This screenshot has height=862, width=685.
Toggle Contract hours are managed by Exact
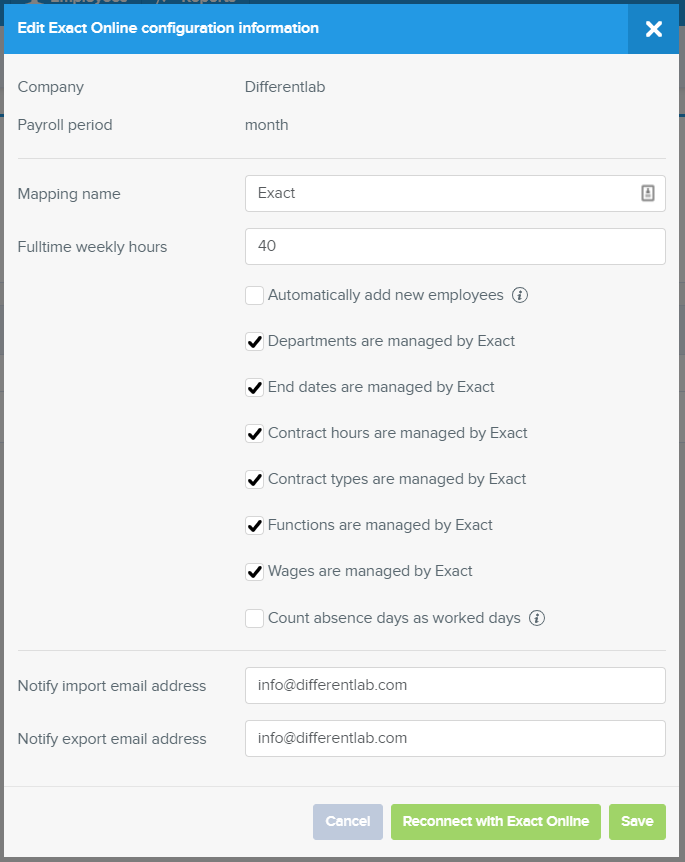(x=254, y=434)
